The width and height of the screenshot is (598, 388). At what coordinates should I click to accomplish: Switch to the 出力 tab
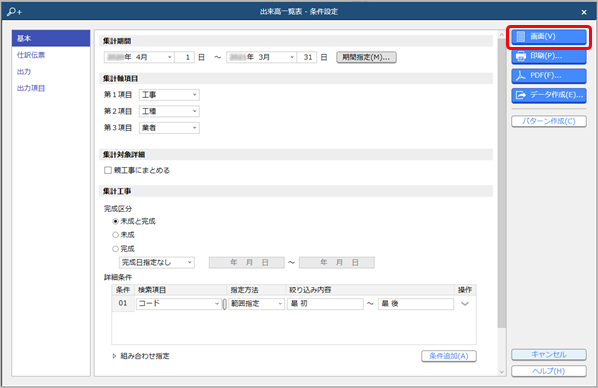24,71
